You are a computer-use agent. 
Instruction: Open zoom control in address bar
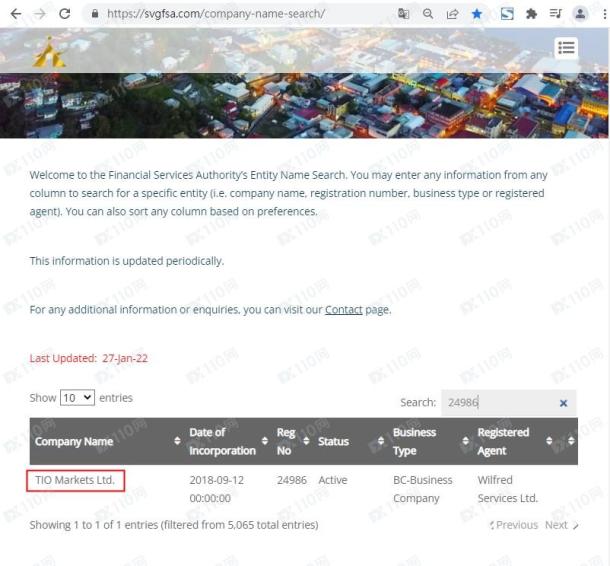(428, 14)
